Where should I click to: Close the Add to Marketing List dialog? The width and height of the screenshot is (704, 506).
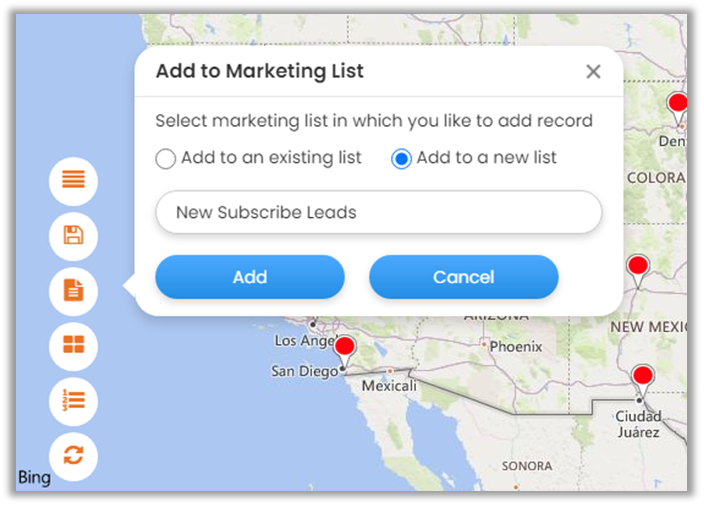pos(593,72)
